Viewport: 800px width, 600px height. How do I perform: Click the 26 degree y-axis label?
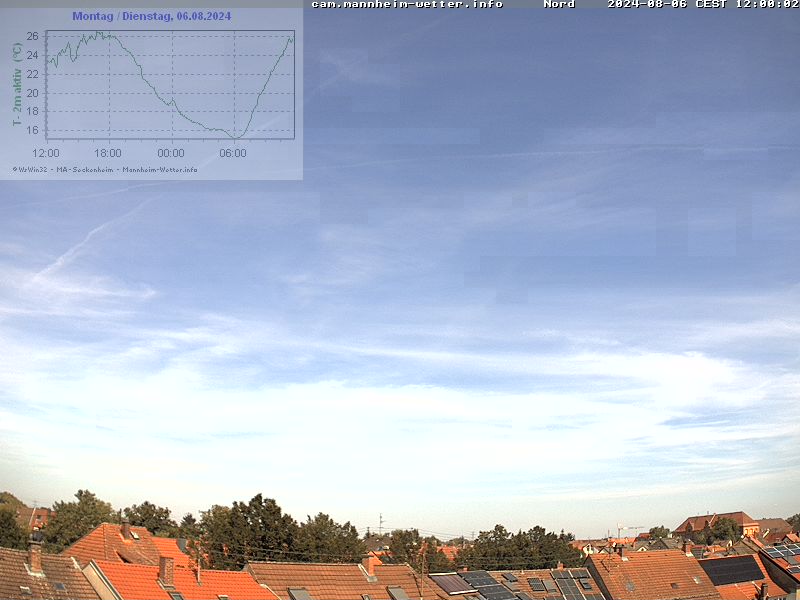point(32,37)
